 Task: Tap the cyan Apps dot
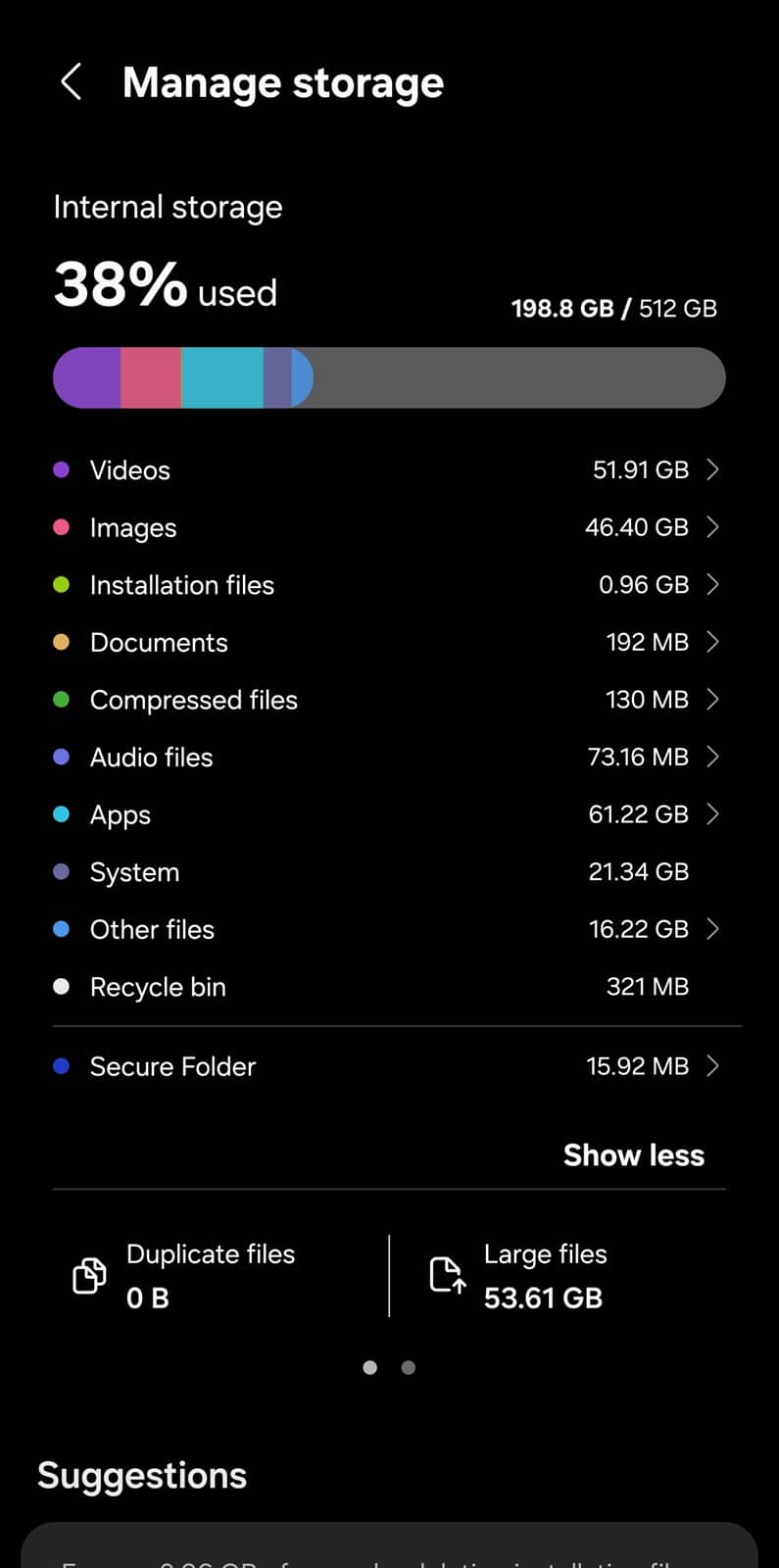click(x=61, y=814)
